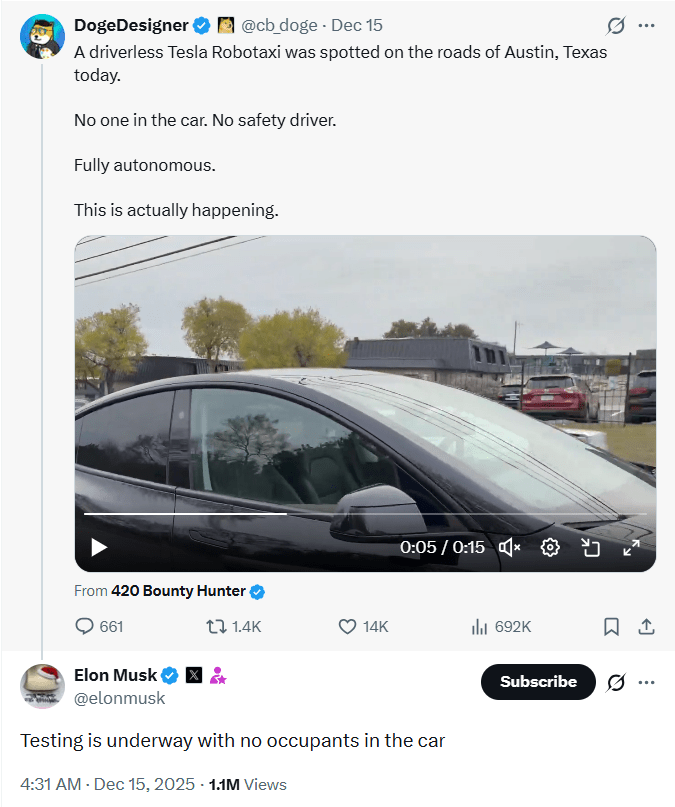This screenshot has height=807, width=675.
Task: Open Elon Musk's profile avatar
Action: click(43, 686)
